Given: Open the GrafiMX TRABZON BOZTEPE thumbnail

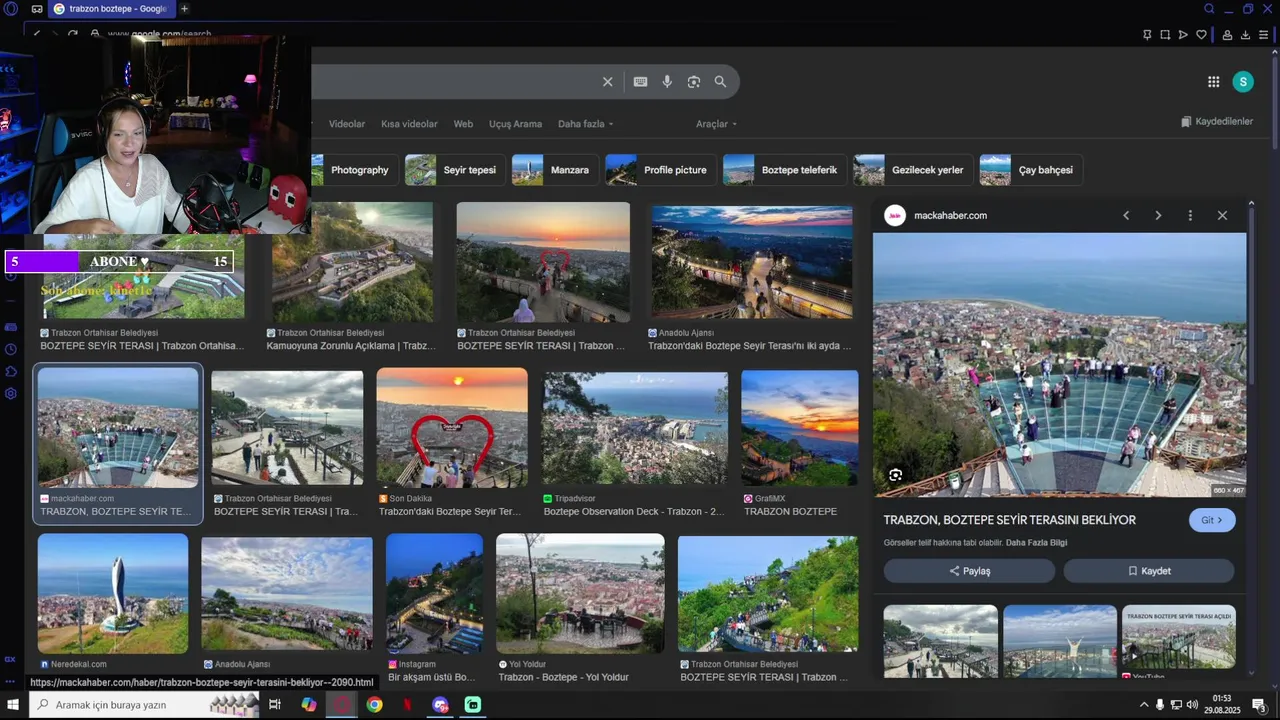Looking at the screenshot, I should tap(799, 428).
